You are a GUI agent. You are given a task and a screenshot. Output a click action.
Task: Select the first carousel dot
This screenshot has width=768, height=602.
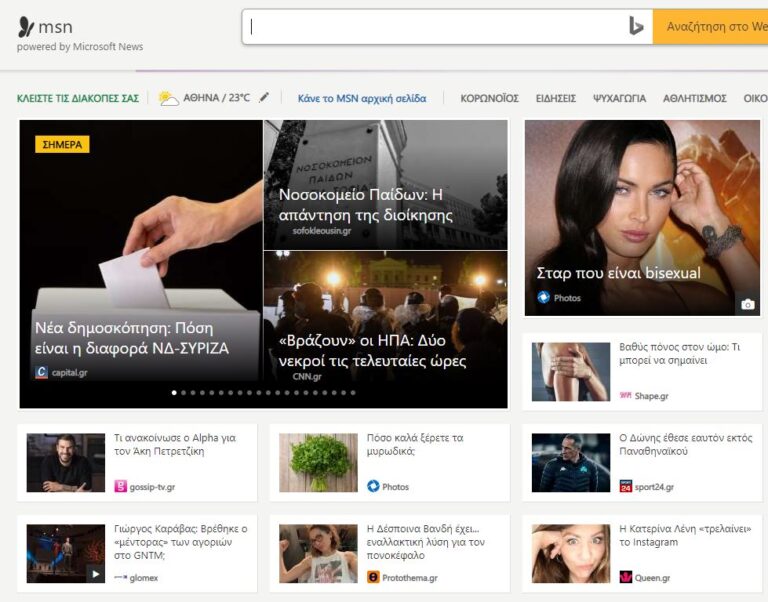click(174, 393)
